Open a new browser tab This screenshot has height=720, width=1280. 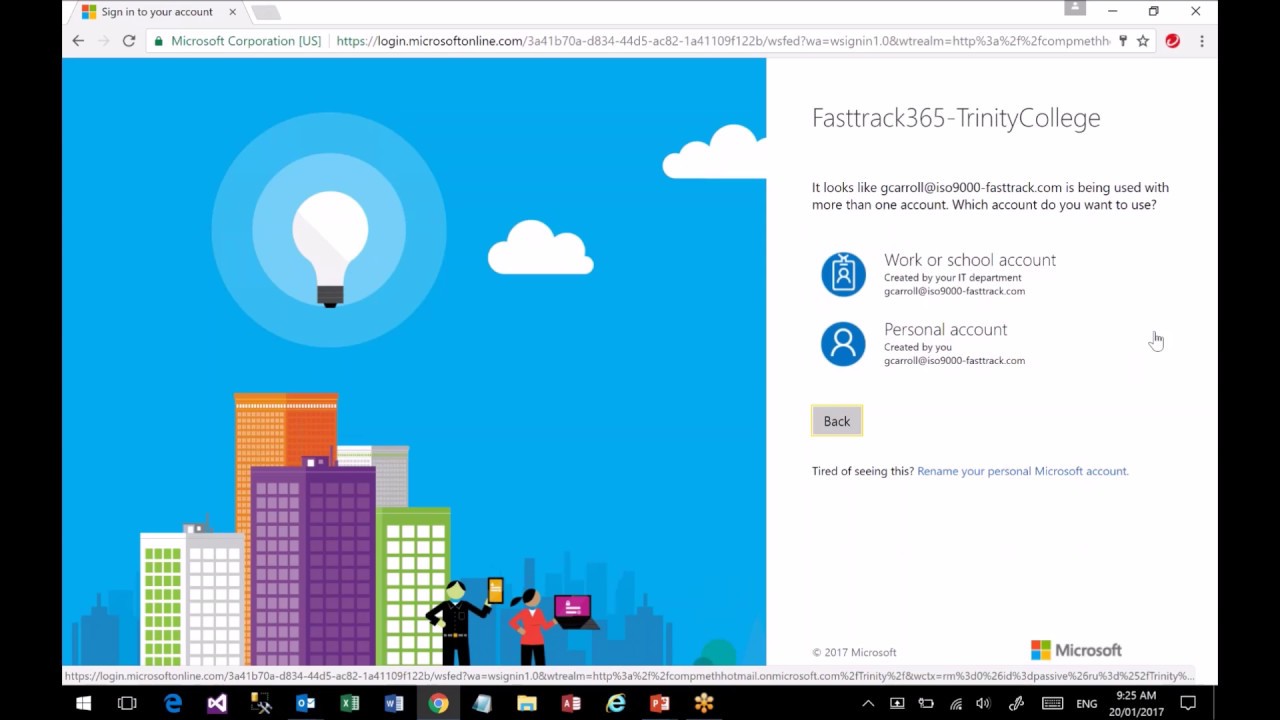266,12
